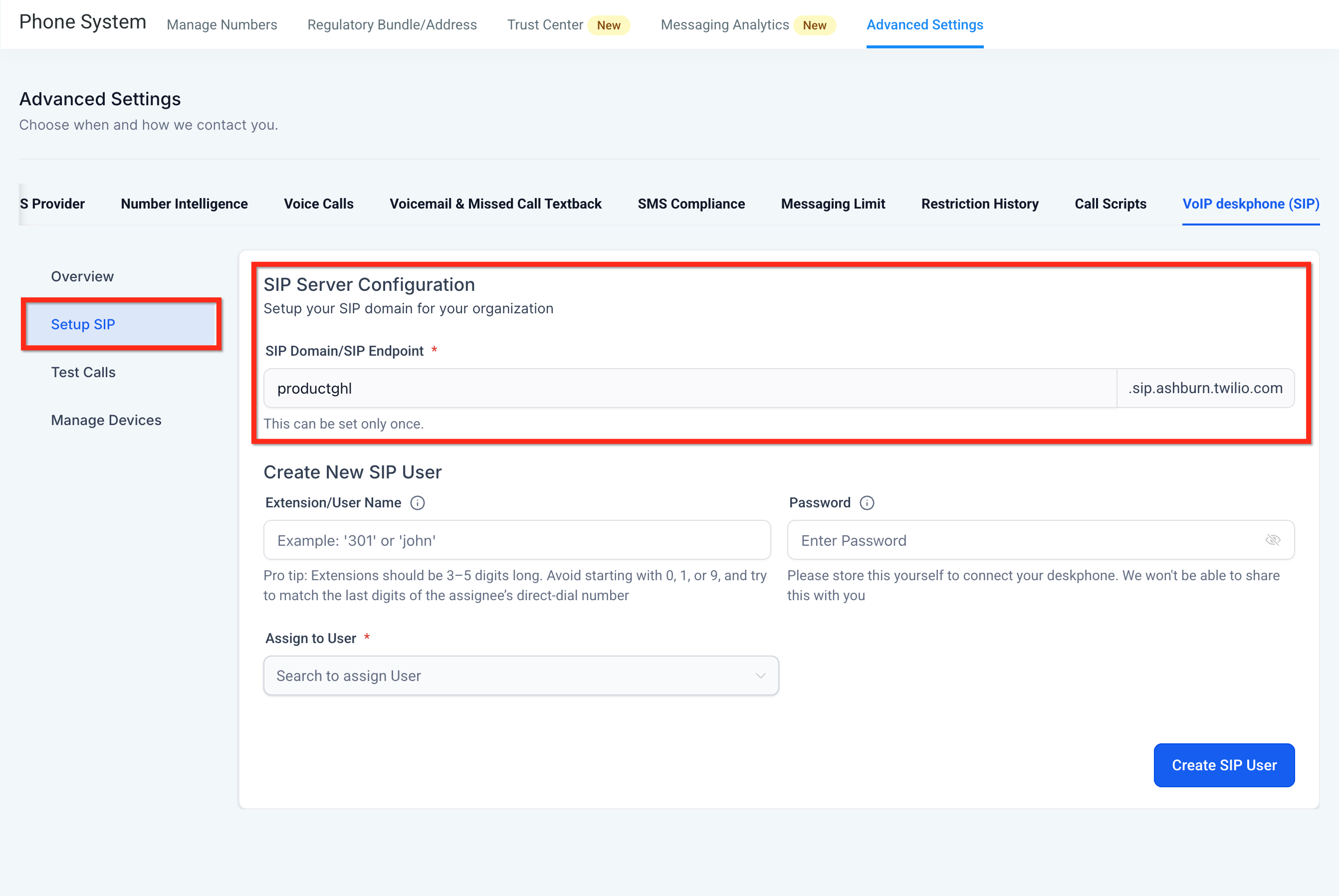
Task: View the Restriction History tab
Action: coord(979,204)
